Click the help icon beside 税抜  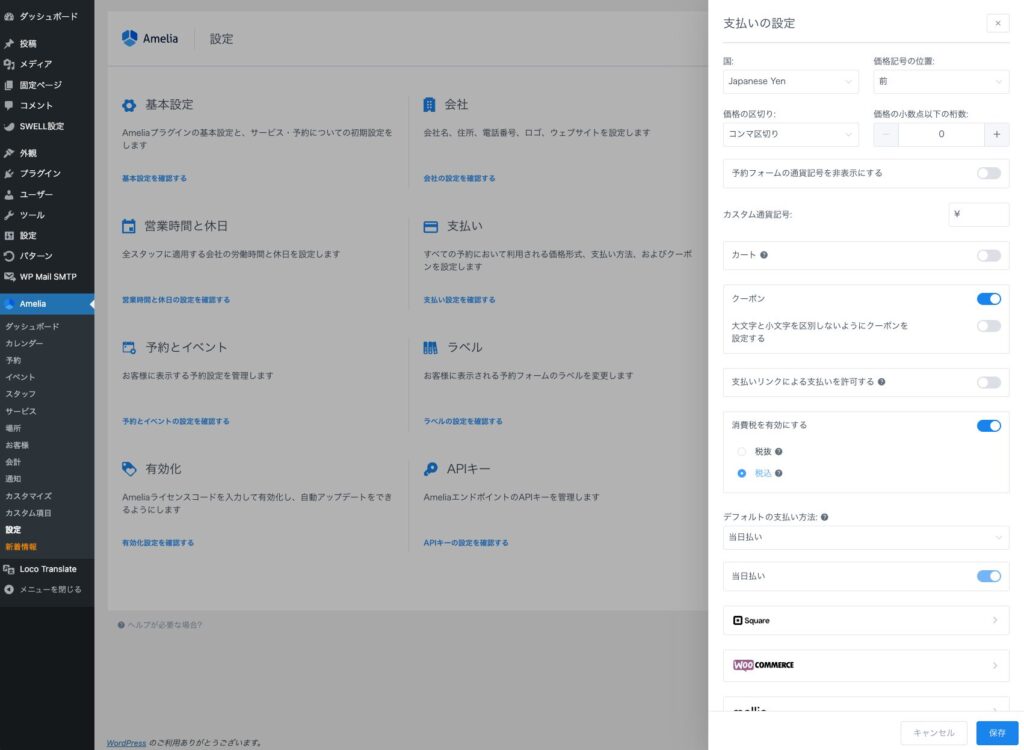coord(779,451)
